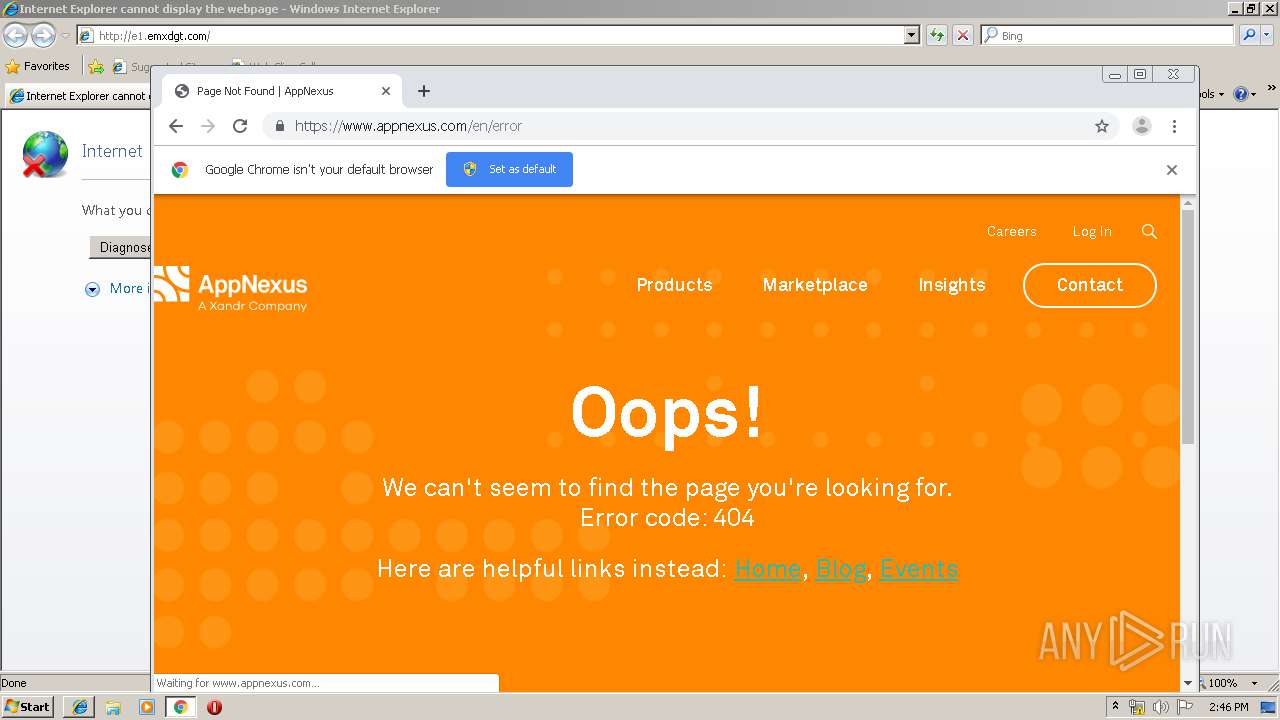Click the Bing search box in IE

pyautogui.click(x=1107, y=35)
